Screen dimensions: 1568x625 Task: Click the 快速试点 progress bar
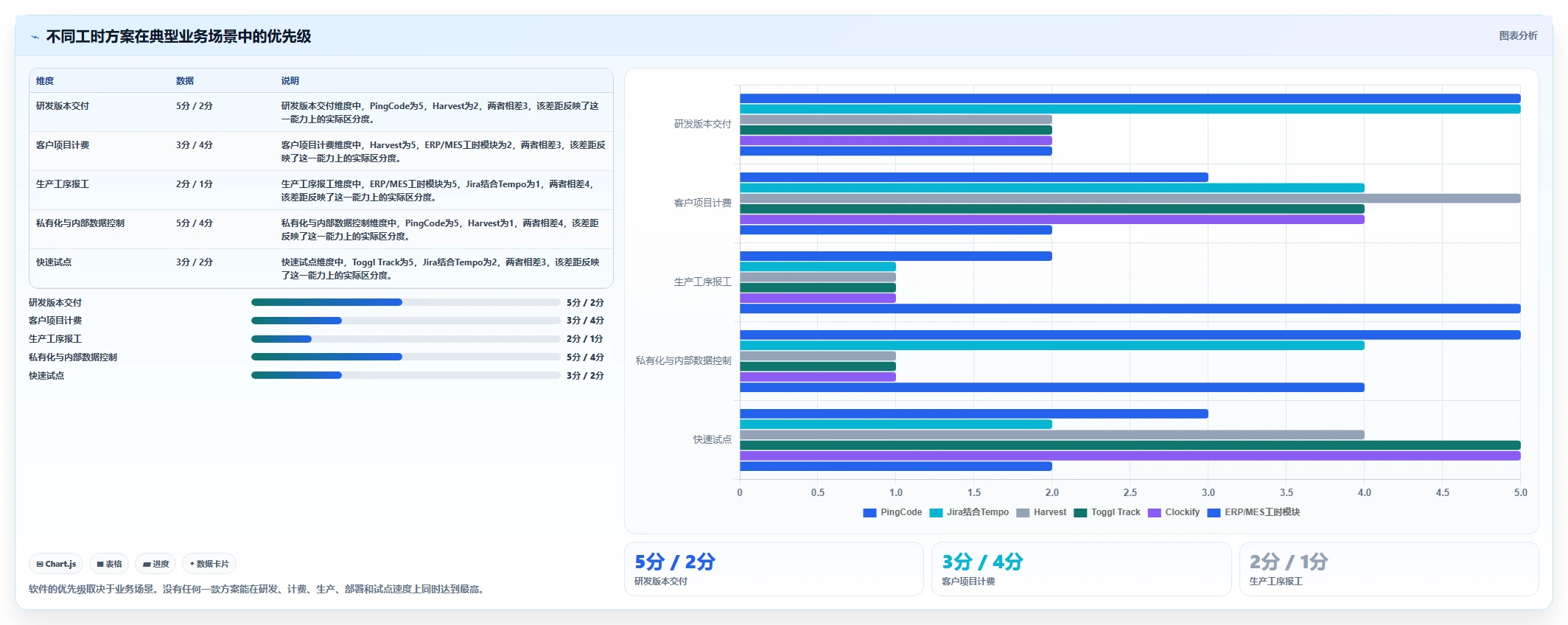coord(406,375)
